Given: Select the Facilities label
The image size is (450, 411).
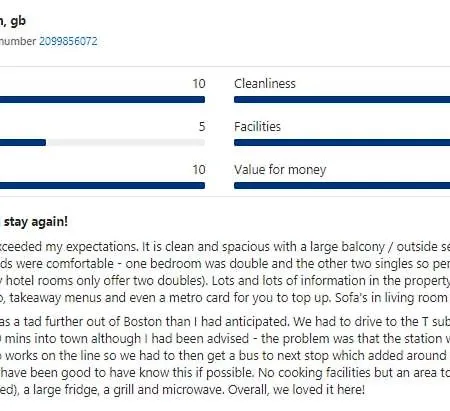Looking at the screenshot, I should [257, 126].
